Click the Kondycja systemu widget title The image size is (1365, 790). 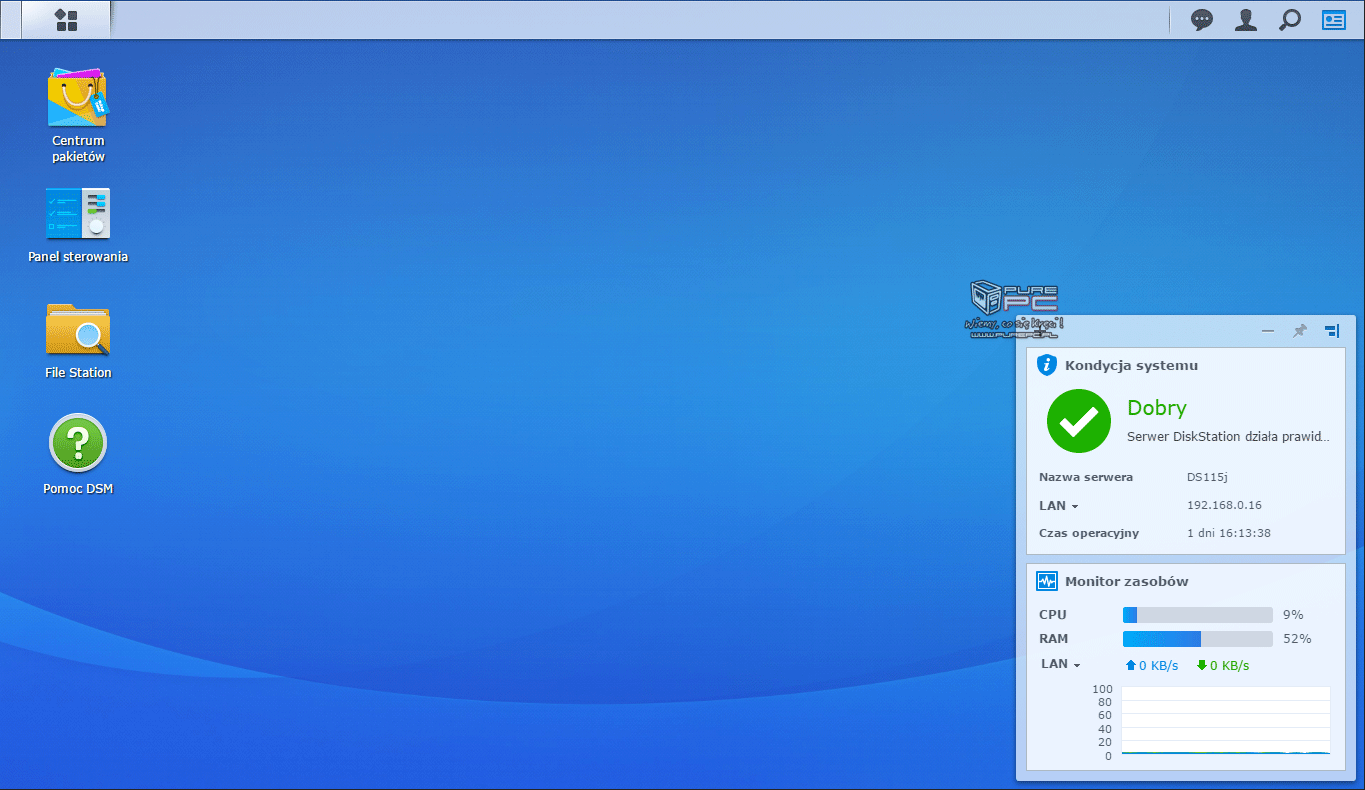1131,366
